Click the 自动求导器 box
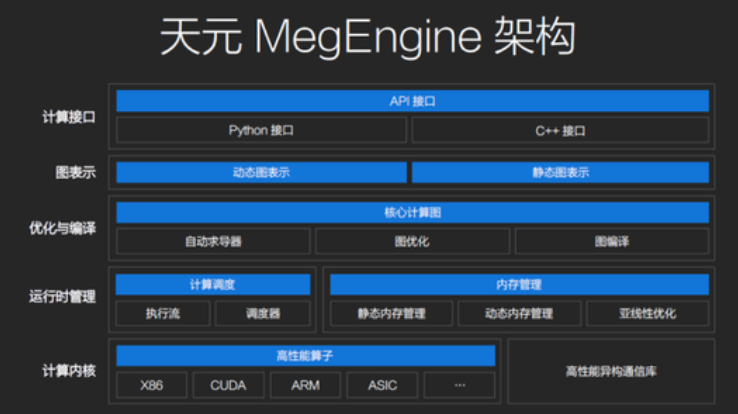738x414 pixels. (213, 241)
